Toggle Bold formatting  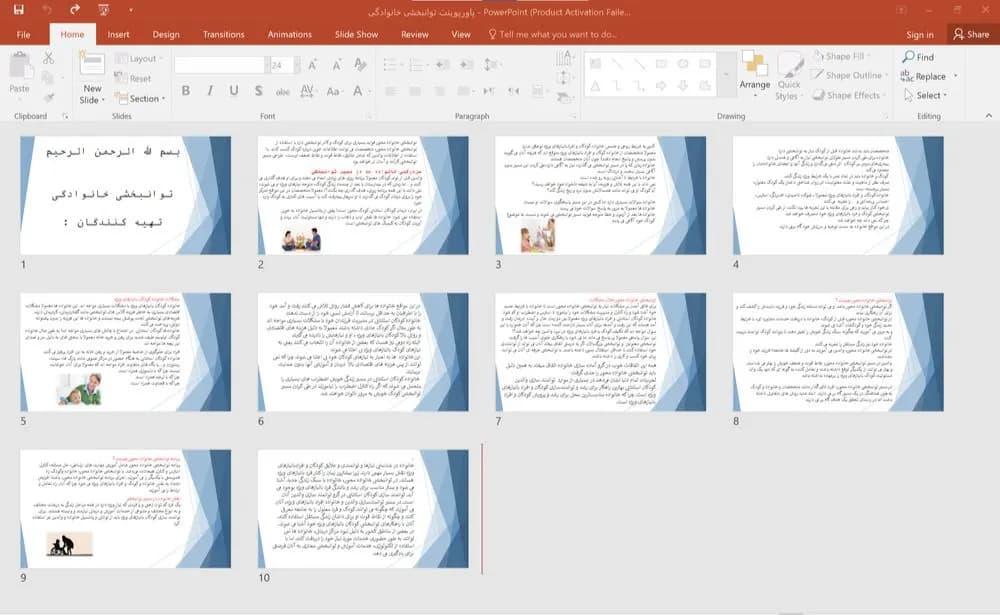click(186, 91)
